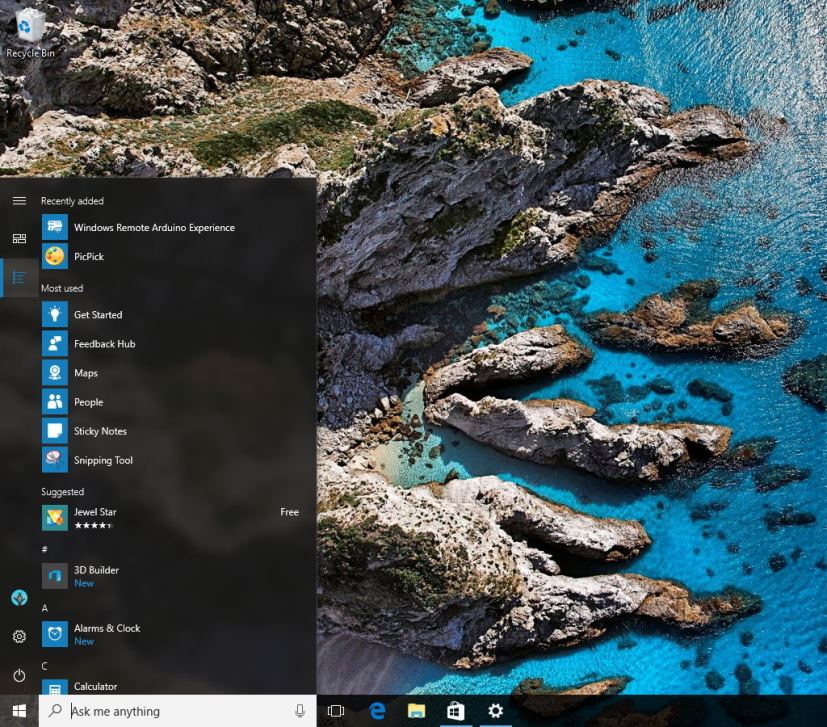This screenshot has width=827, height=727.
Task: Open alphabet index via the A header
Action: click(46, 609)
